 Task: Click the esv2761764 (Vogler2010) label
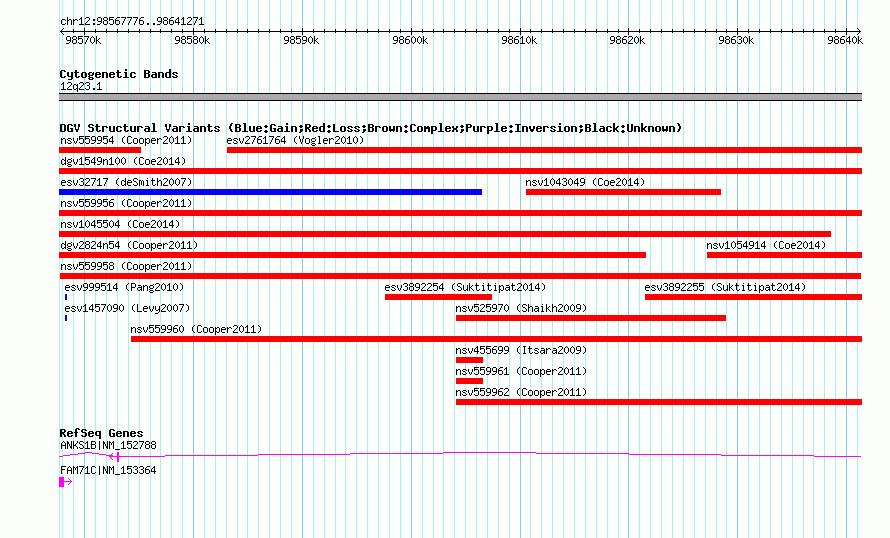click(295, 140)
